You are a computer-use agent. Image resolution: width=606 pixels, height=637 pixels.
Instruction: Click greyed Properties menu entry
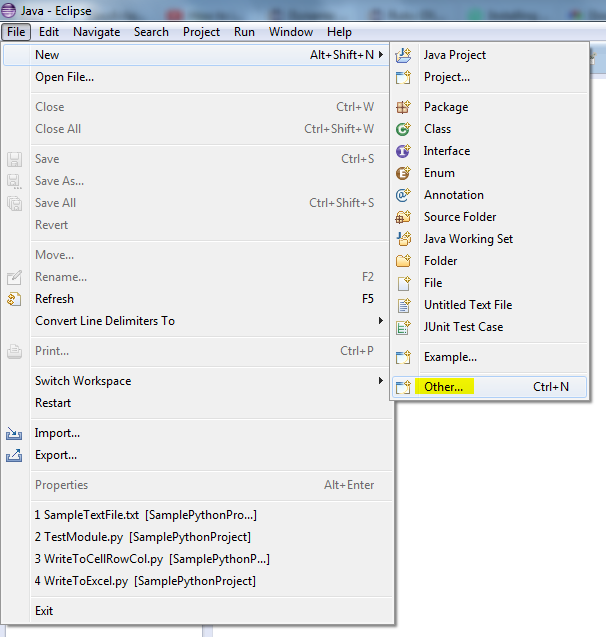coord(197,485)
